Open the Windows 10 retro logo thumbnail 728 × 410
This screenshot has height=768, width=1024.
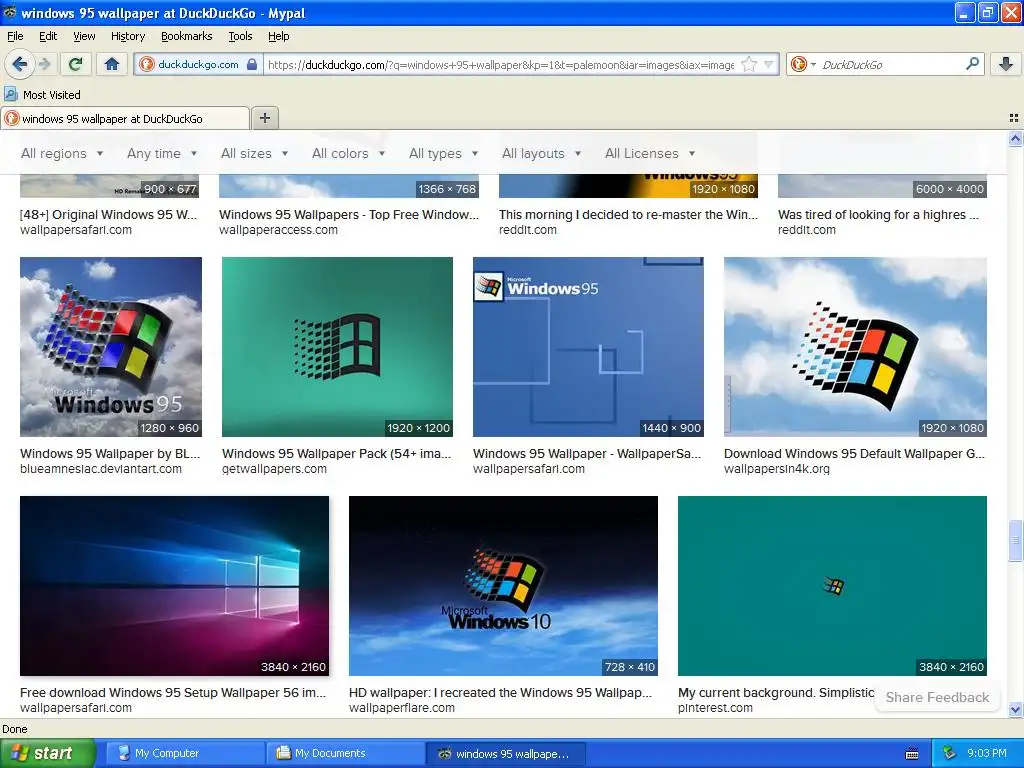(503, 586)
